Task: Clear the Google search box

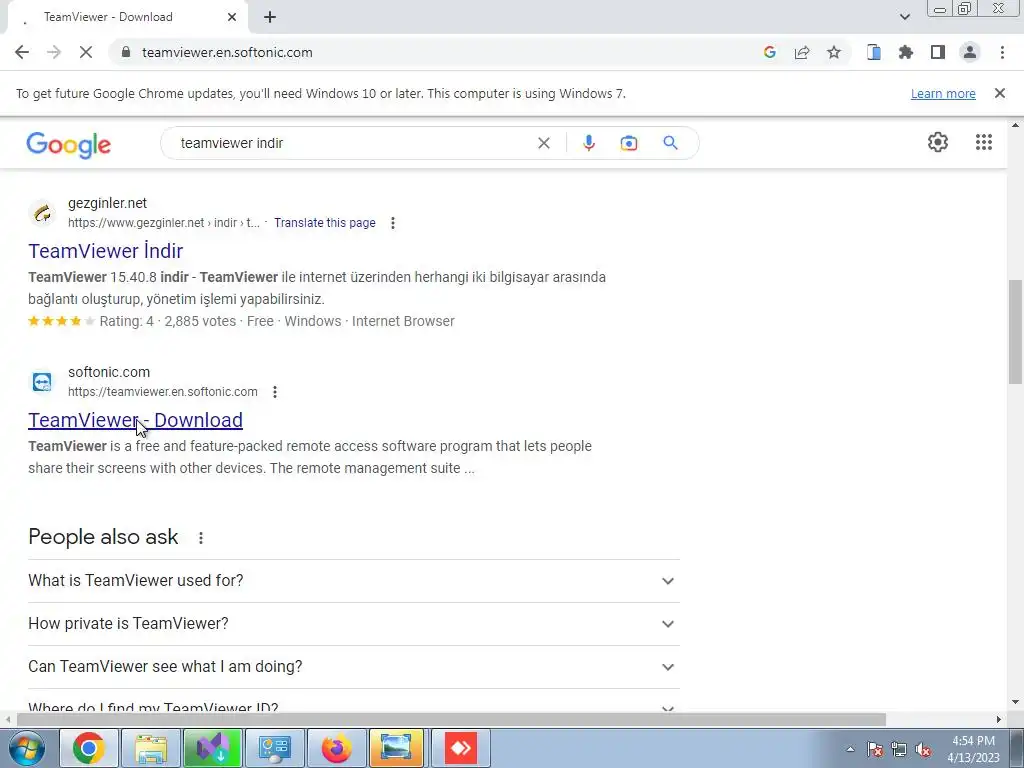Action: point(543,143)
